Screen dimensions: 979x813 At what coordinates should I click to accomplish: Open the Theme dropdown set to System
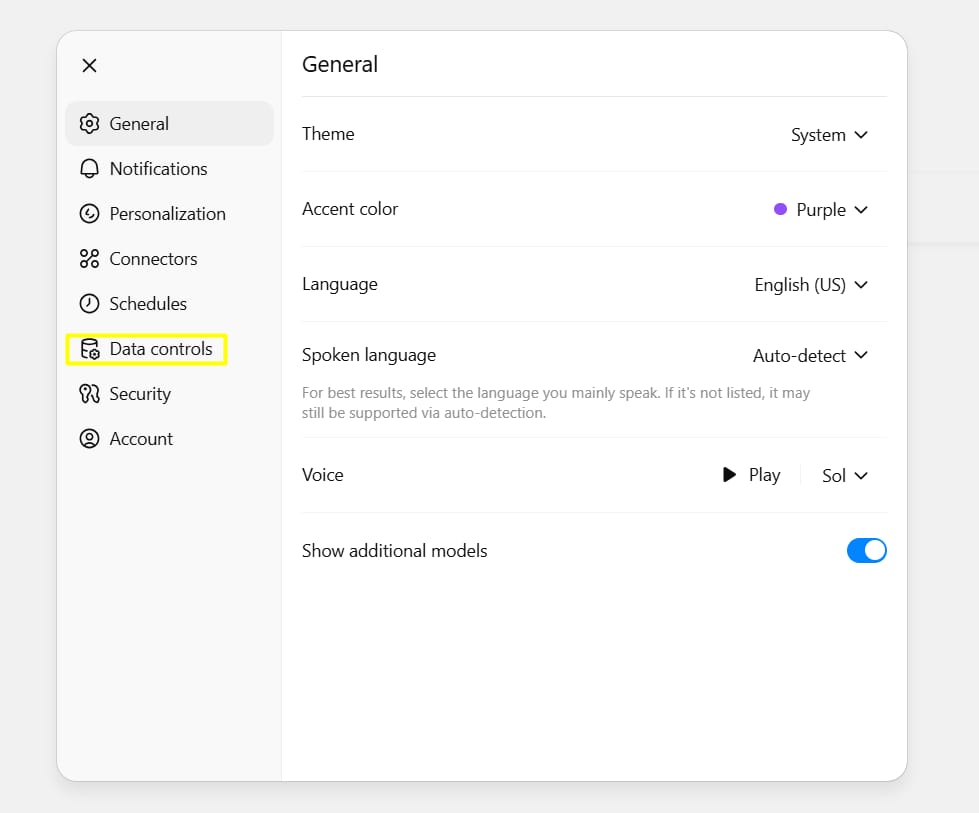coord(829,135)
